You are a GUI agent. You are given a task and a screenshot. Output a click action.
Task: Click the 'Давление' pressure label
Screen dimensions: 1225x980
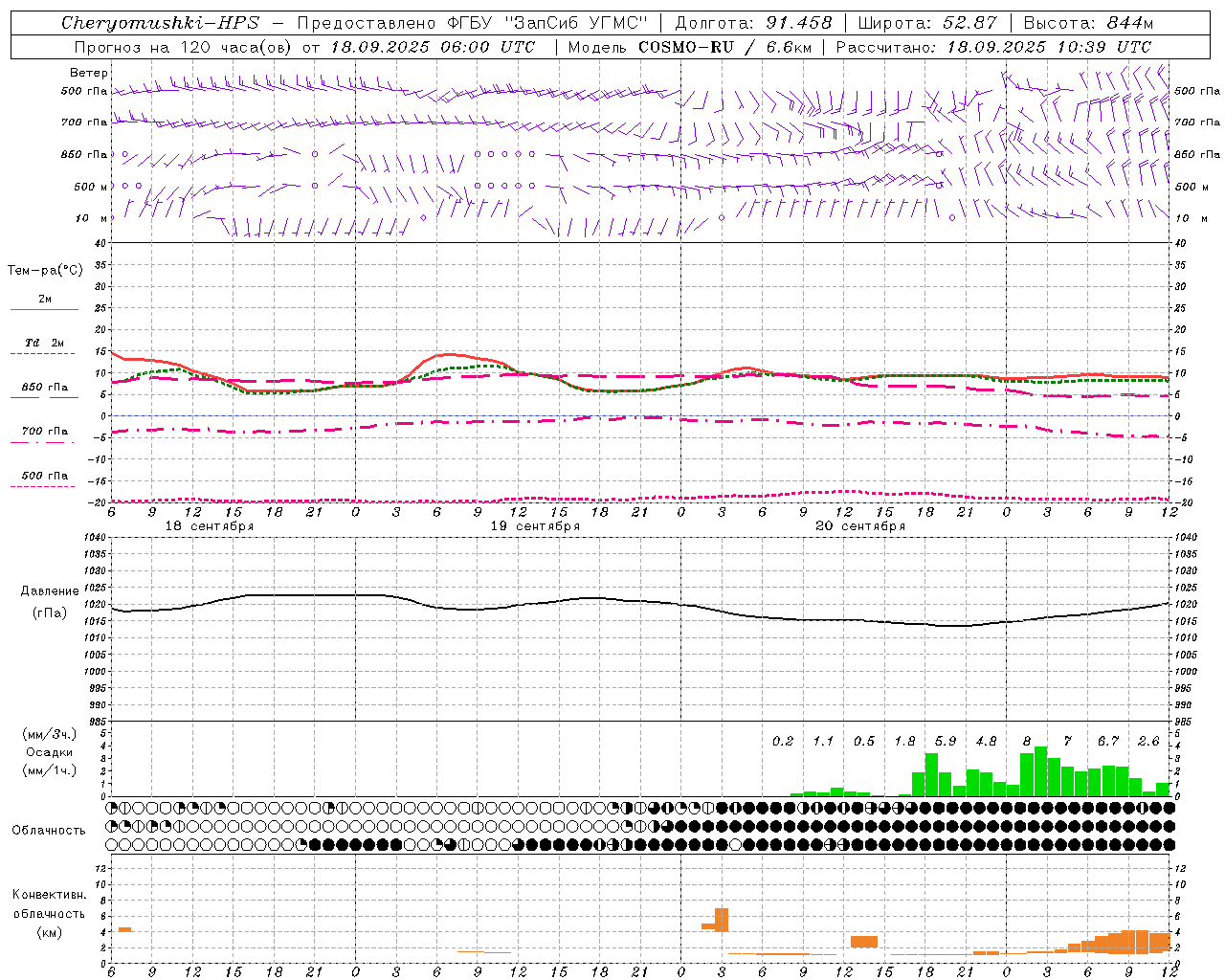[50, 591]
